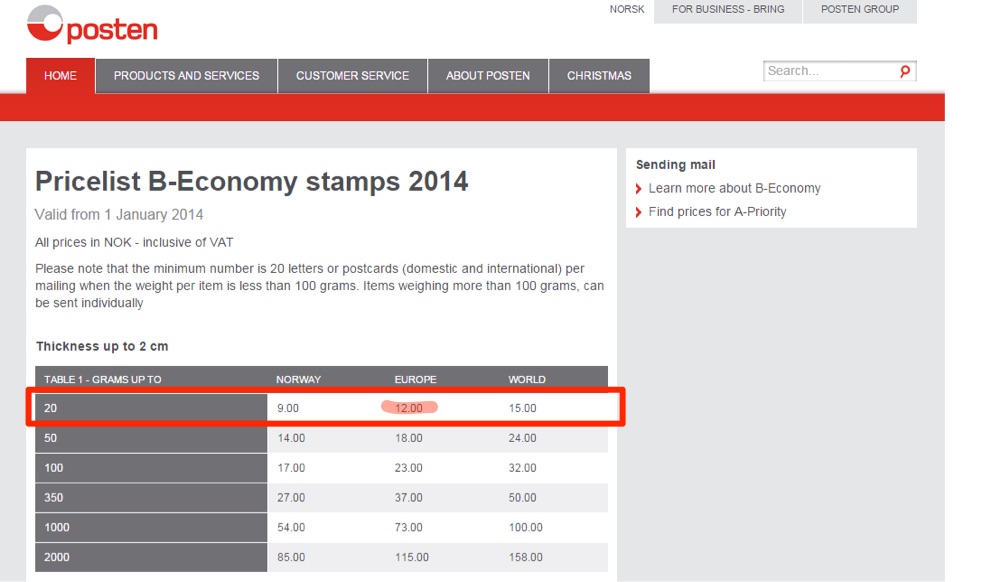This screenshot has height=582, width=986.
Task: Select the 50 grams row label
Action: tap(151, 438)
